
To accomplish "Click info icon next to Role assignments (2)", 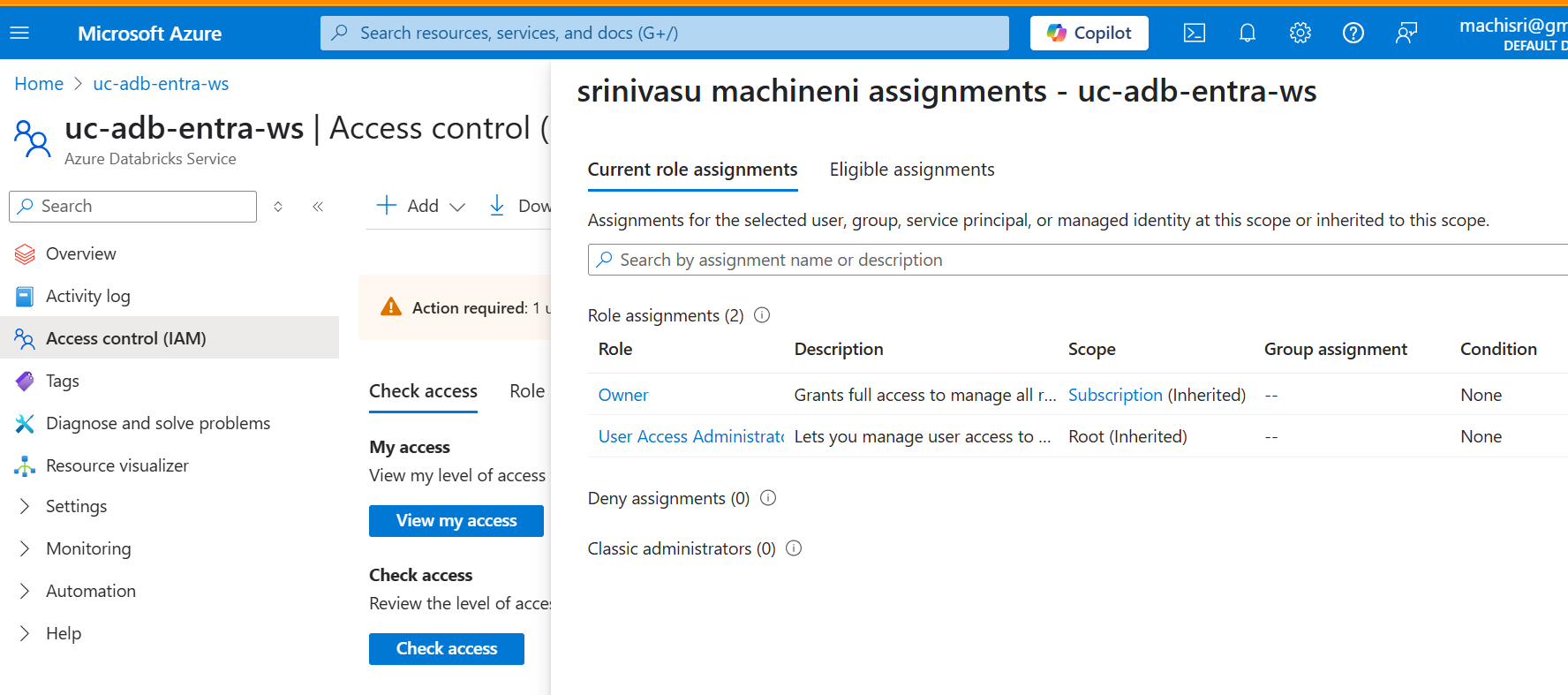I will click(762, 315).
